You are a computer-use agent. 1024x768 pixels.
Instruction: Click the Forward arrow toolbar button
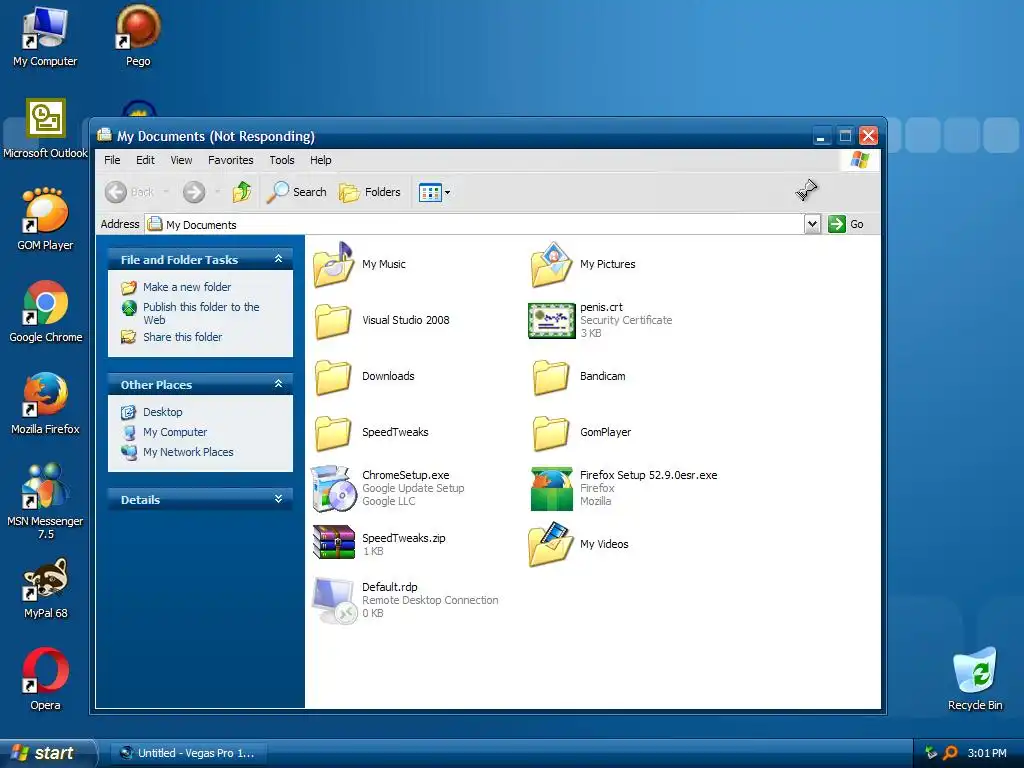coord(194,192)
